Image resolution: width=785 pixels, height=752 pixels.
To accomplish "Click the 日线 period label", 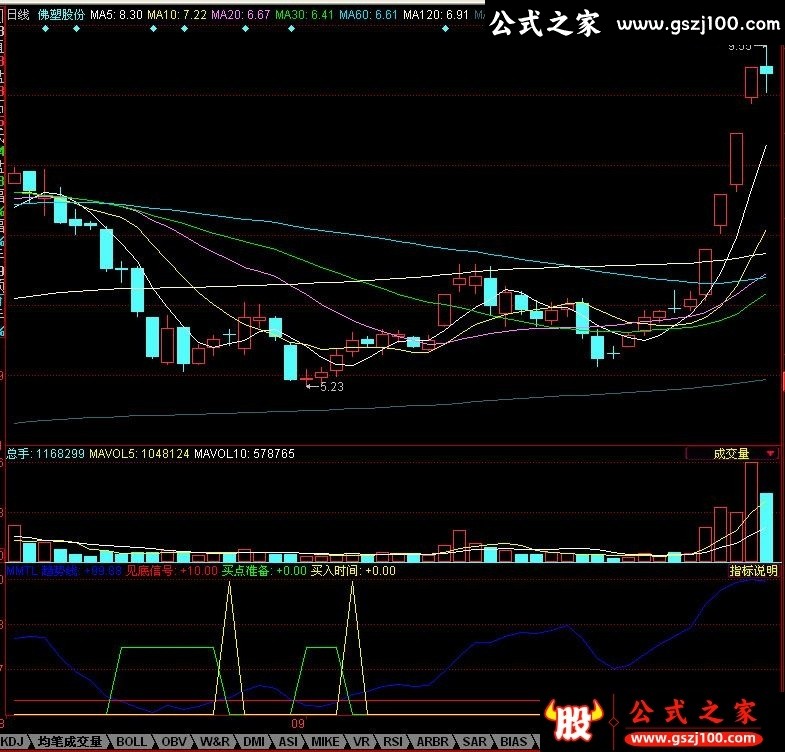I will coord(18,15).
